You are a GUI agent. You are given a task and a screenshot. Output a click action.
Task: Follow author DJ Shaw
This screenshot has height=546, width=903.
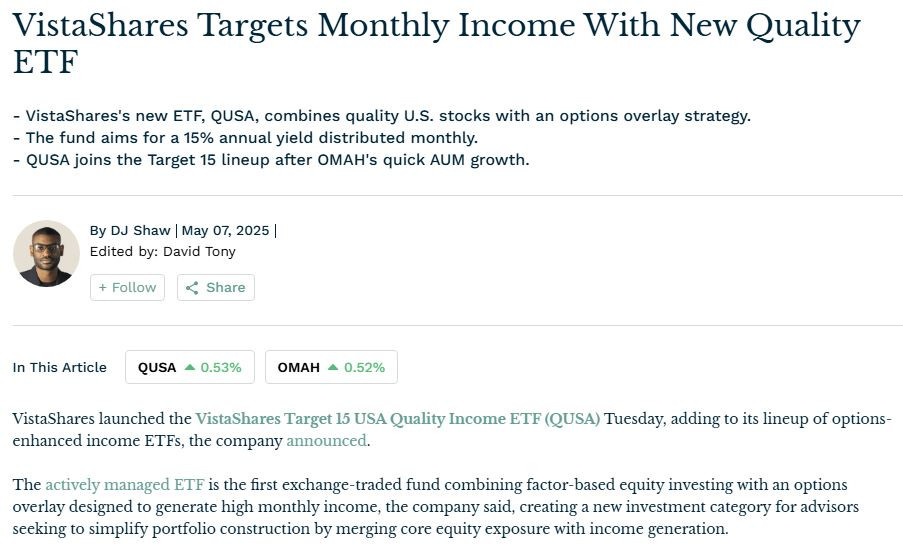[127, 287]
